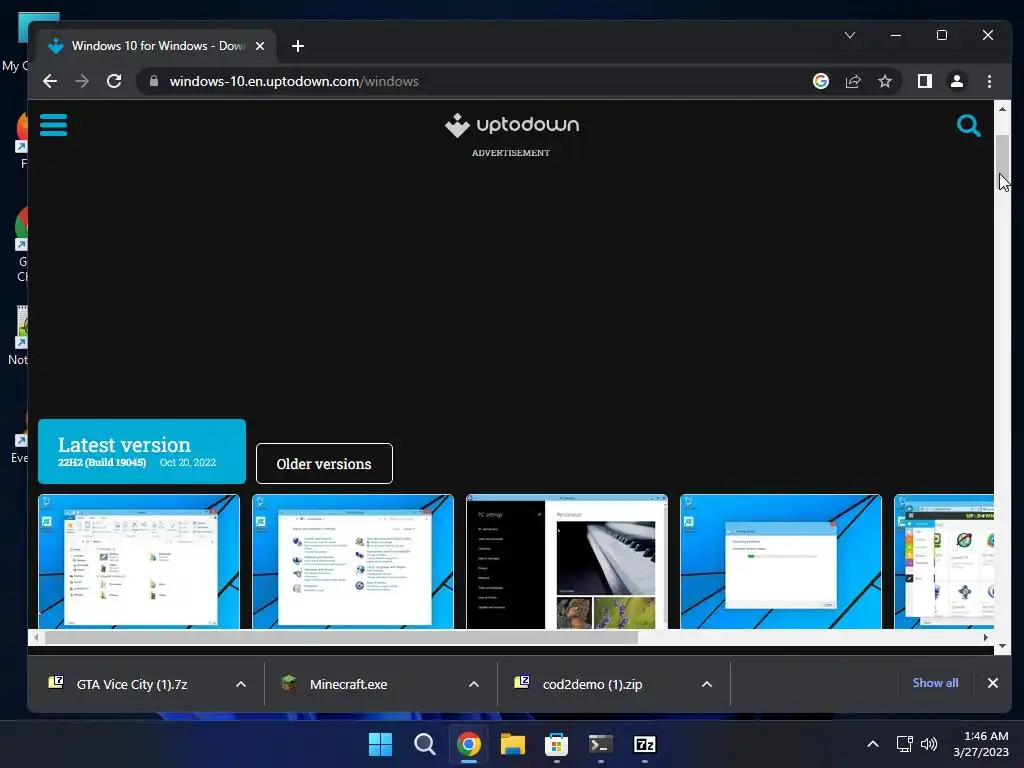Show hidden system tray icons
Screen dimensions: 1024x768
tap(872, 744)
